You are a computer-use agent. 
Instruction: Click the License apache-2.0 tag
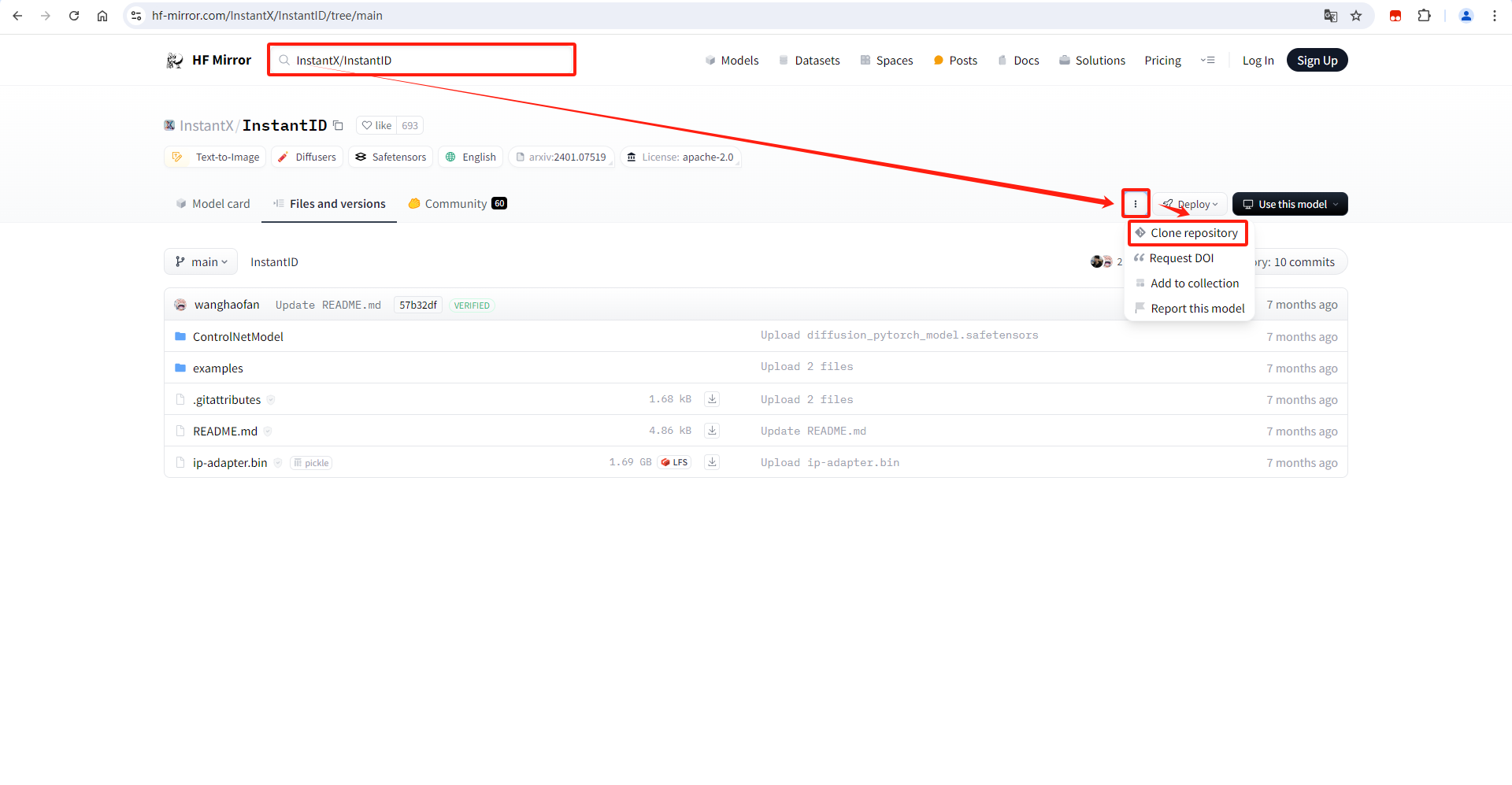pos(680,157)
